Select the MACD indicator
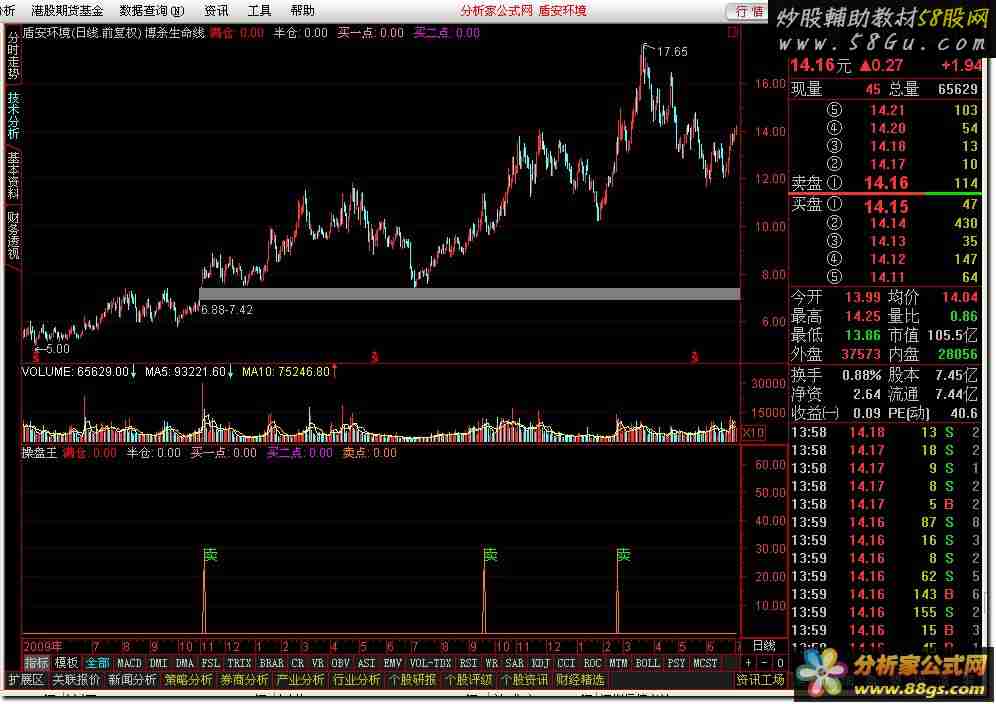Viewport: 996px width, 704px height. [129, 662]
